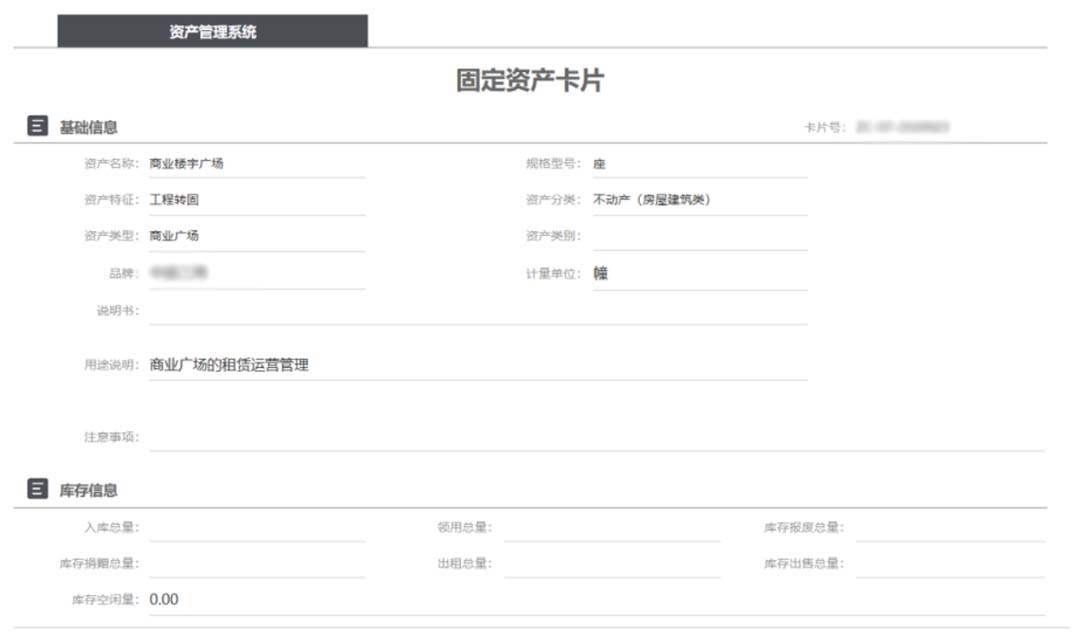
Task: Click the 入库总量 label
Action: click(x=112, y=528)
